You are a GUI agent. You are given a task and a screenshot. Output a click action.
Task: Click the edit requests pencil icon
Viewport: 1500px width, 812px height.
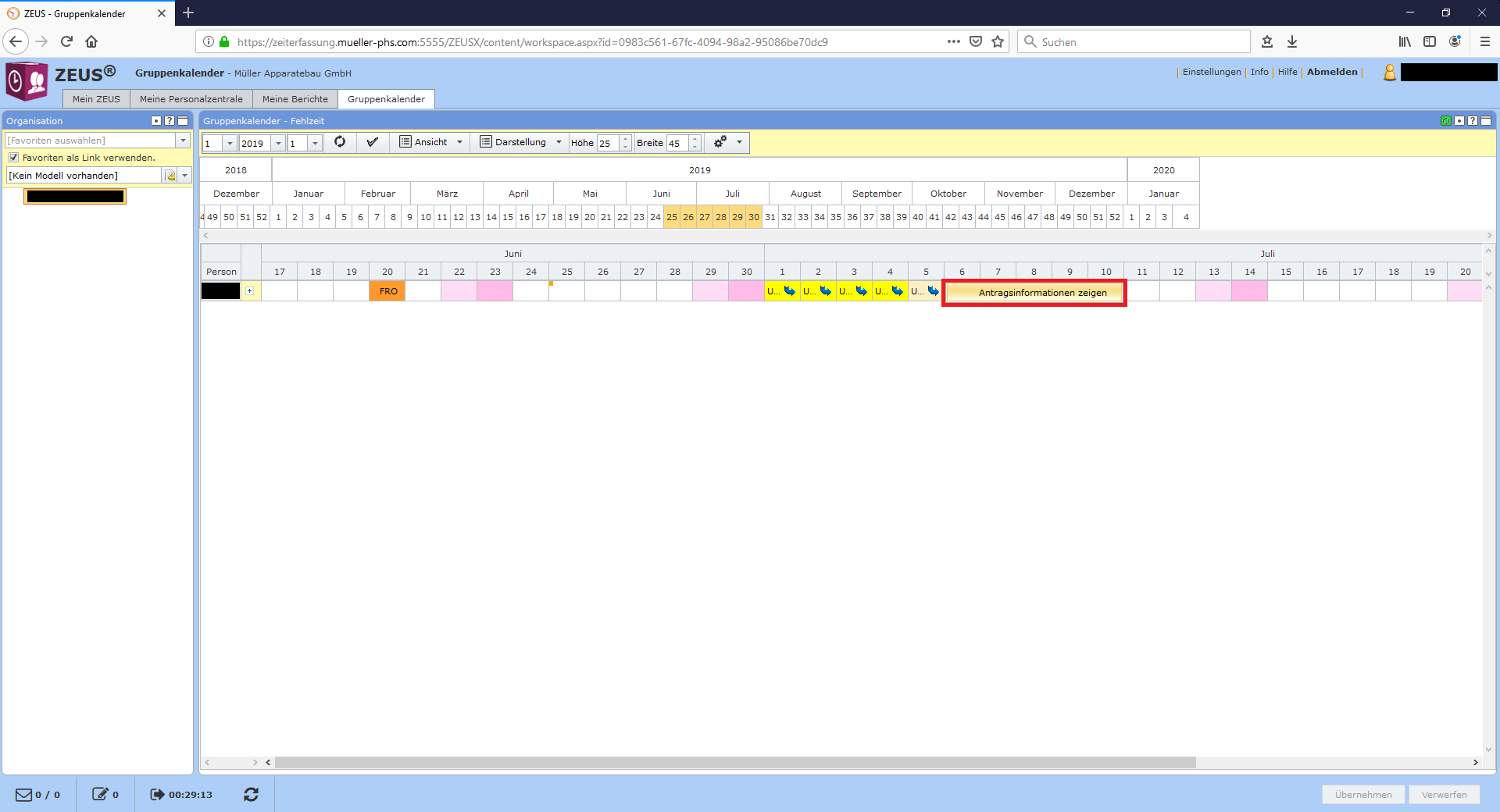tap(100, 794)
